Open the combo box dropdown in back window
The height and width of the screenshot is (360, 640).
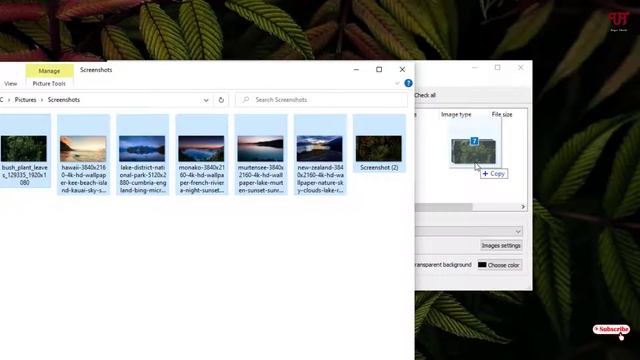[x=518, y=232]
